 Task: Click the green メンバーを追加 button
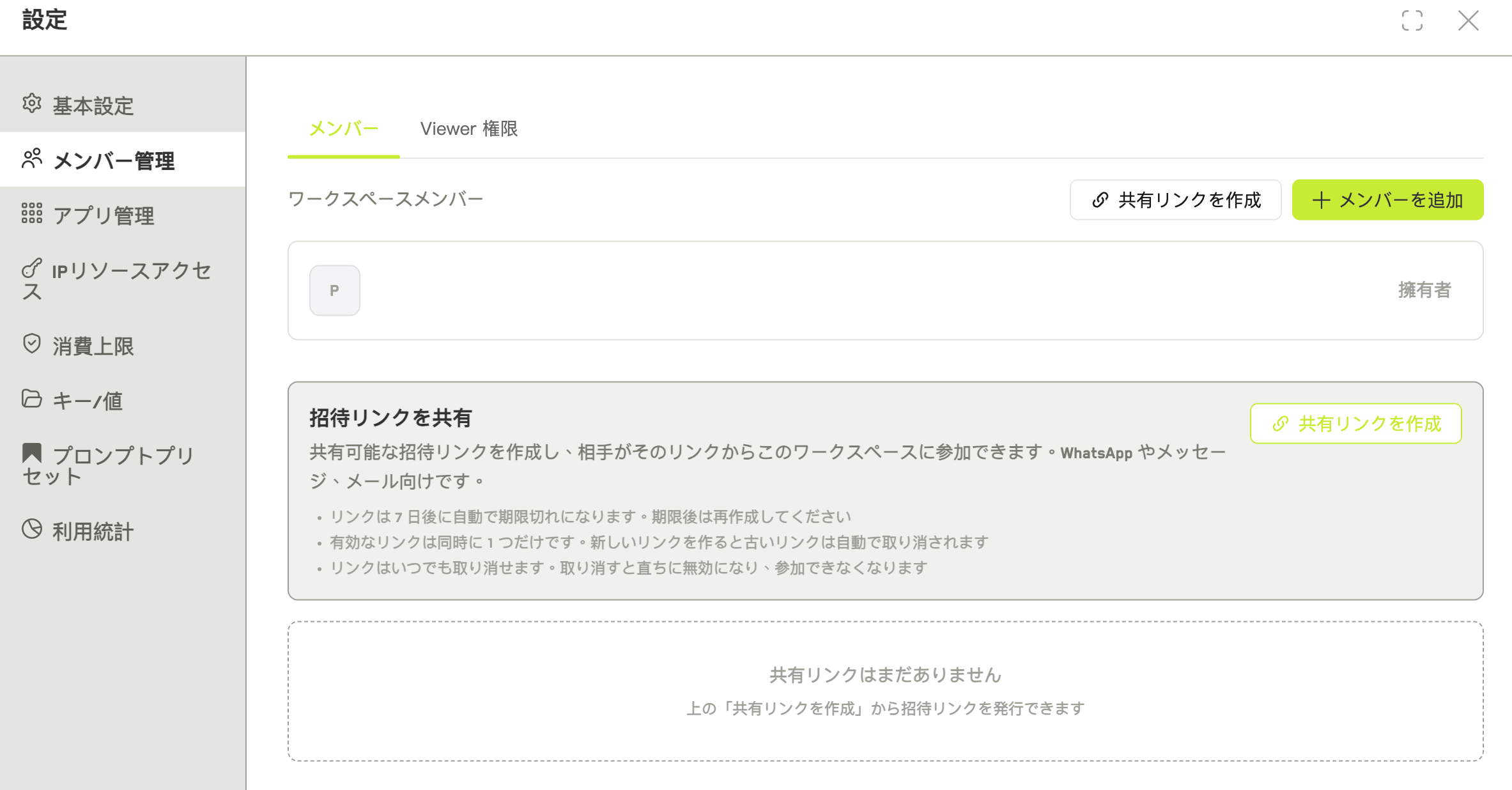tap(1388, 200)
